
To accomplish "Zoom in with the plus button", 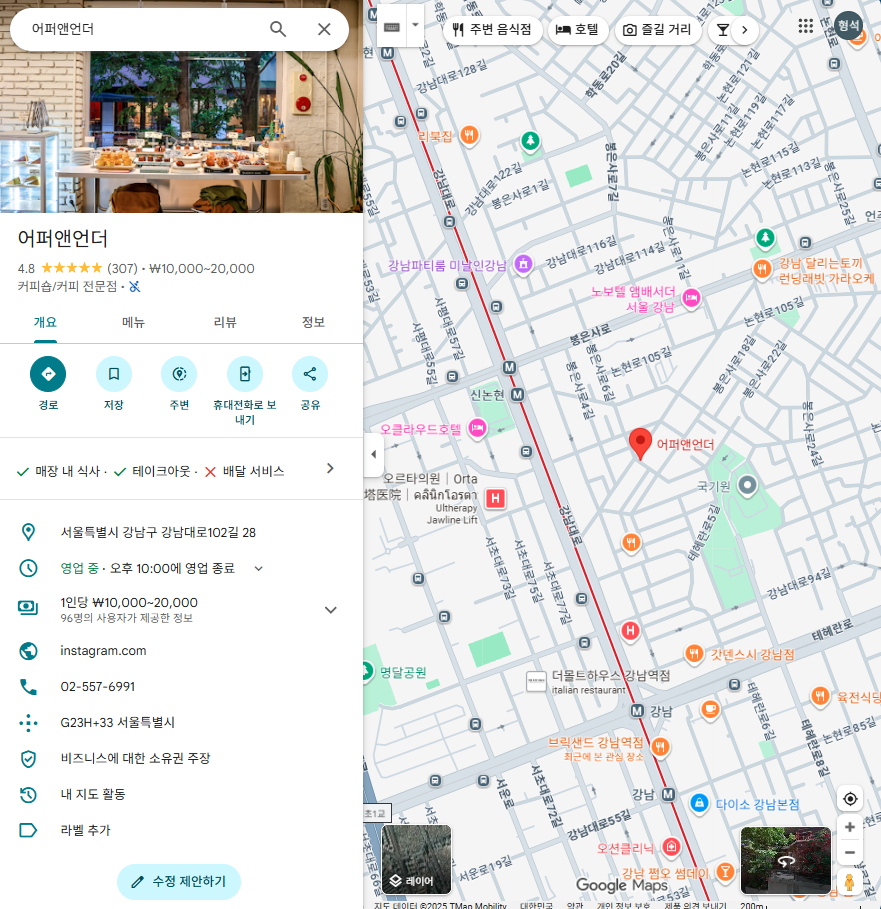I will [850, 827].
